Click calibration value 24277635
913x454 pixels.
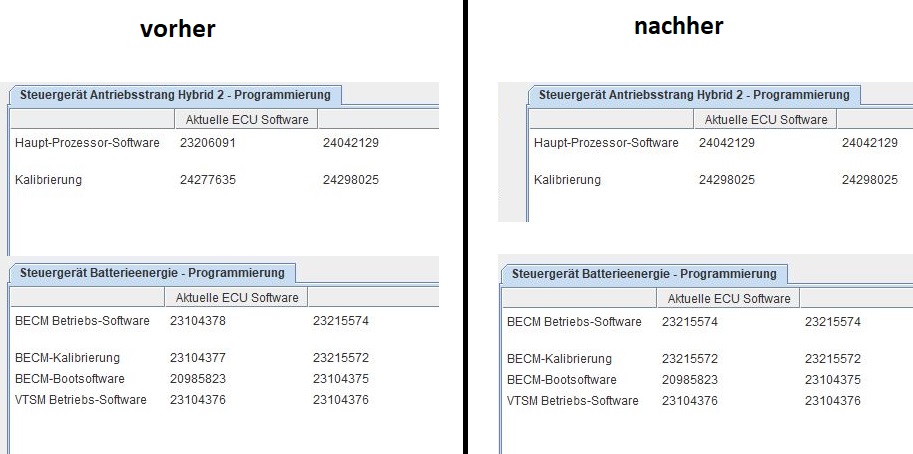[x=207, y=180]
